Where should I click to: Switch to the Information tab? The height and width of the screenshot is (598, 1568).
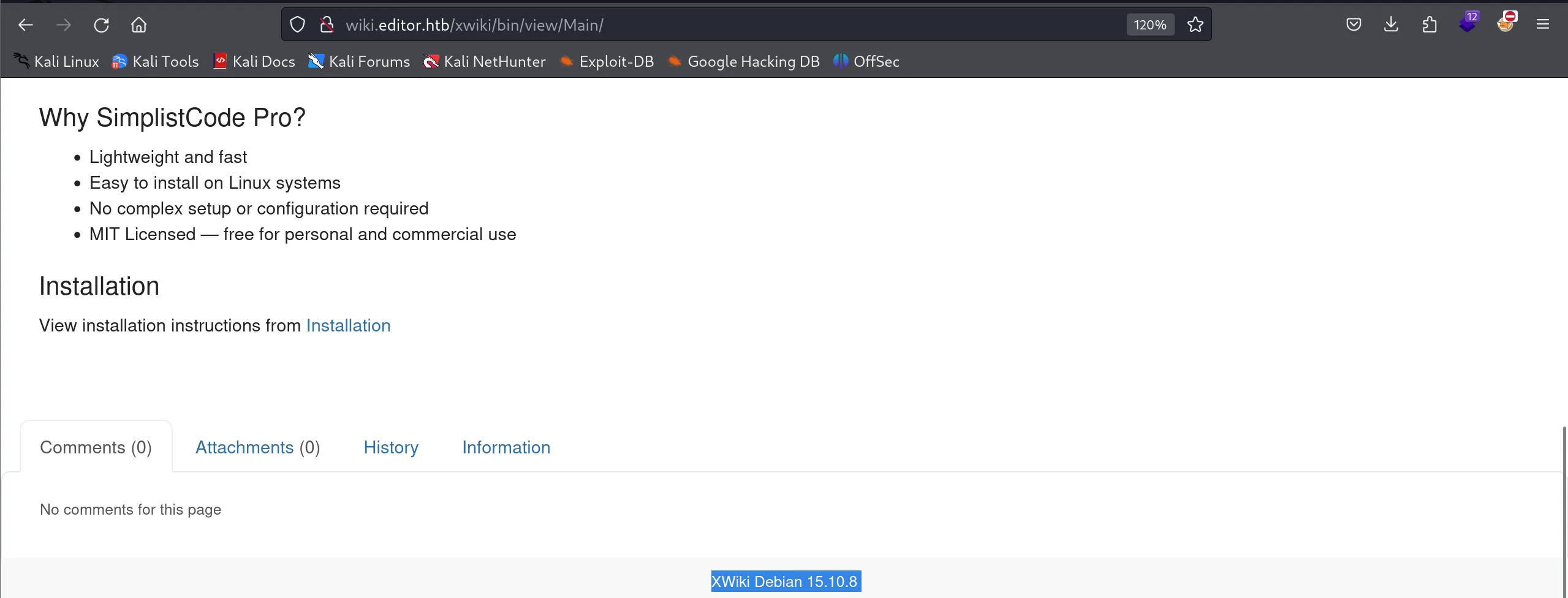(x=506, y=447)
